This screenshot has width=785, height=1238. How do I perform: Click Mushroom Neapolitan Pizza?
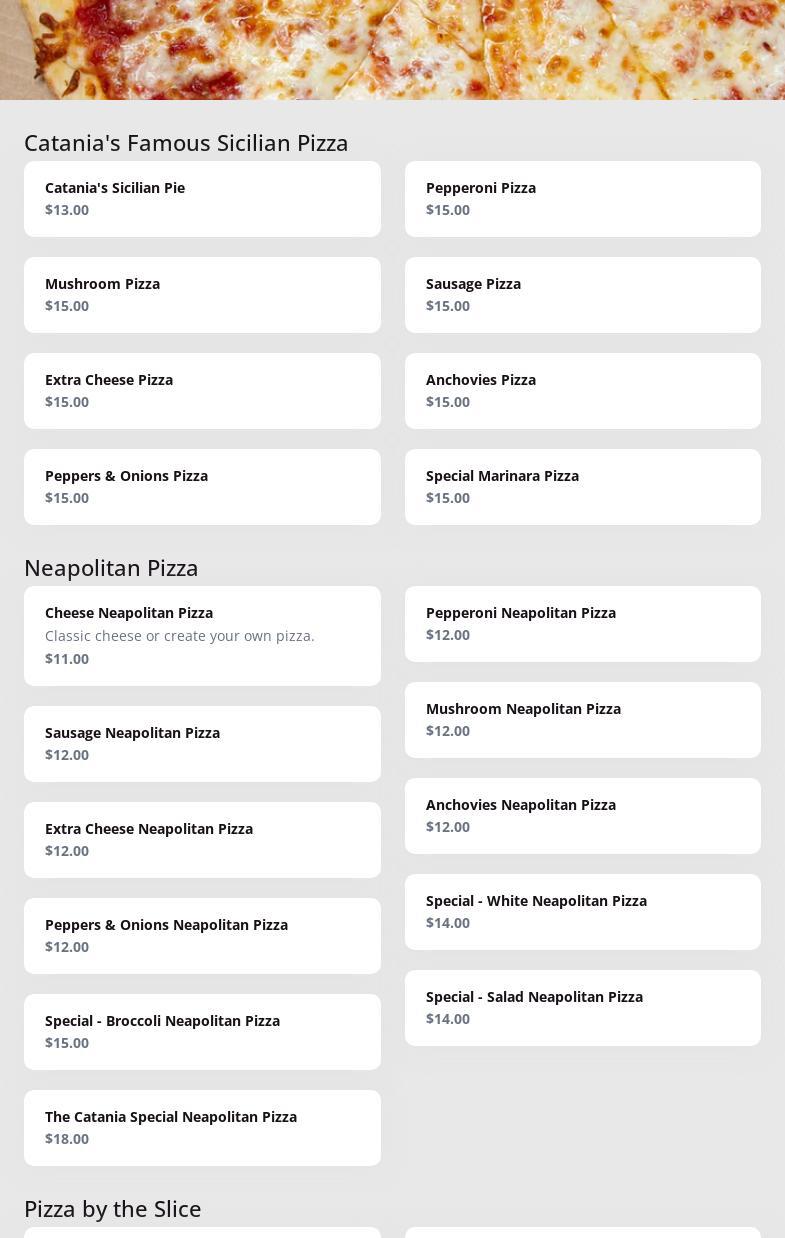point(582,720)
